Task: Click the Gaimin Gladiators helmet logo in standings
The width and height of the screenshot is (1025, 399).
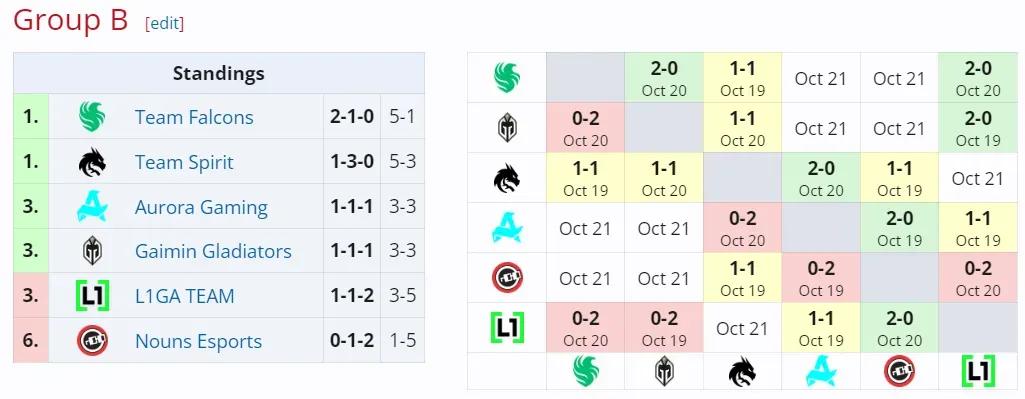Action: [x=92, y=251]
